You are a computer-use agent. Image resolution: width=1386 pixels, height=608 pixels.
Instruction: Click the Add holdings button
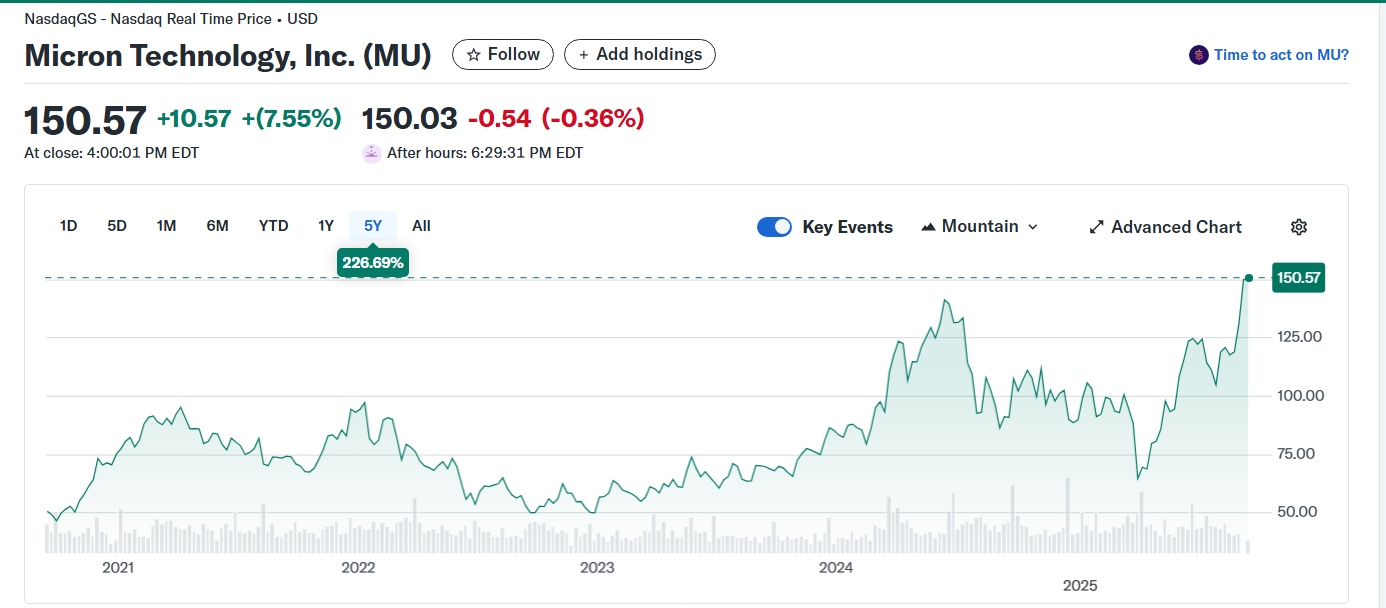[640, 54]
